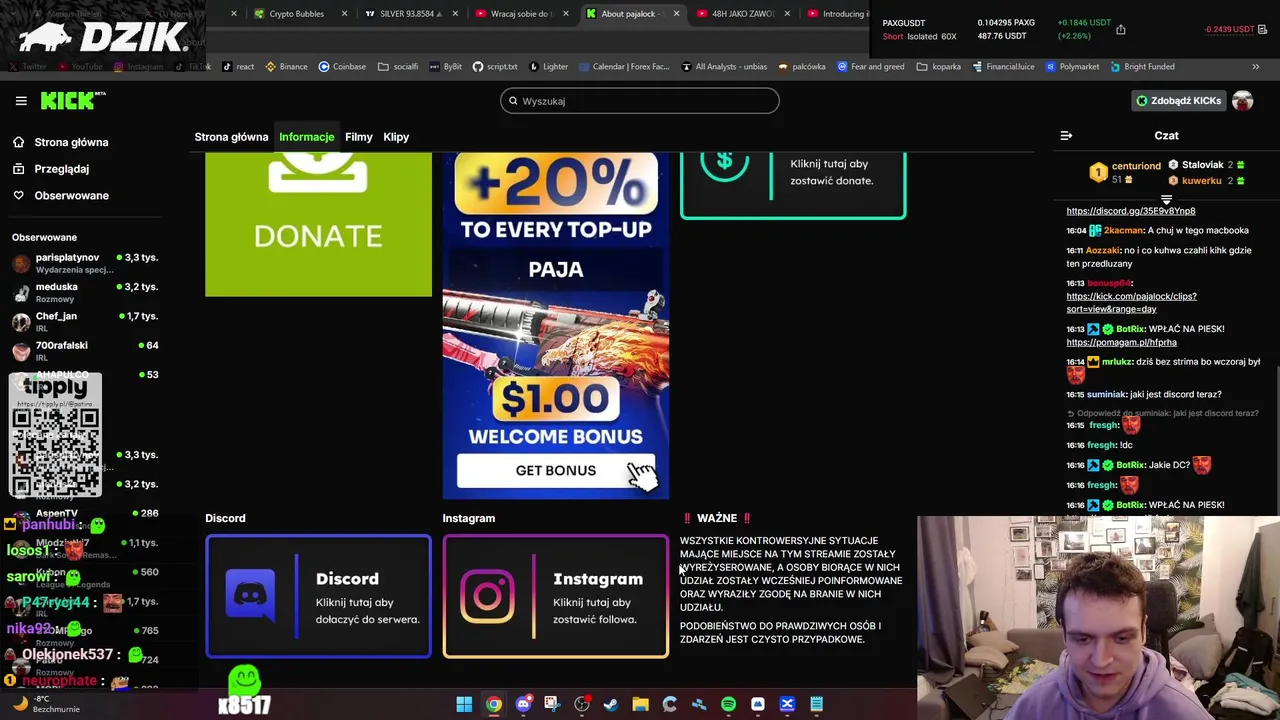Click the share icon in PAXGUSDT widget

coord(1121,29)
